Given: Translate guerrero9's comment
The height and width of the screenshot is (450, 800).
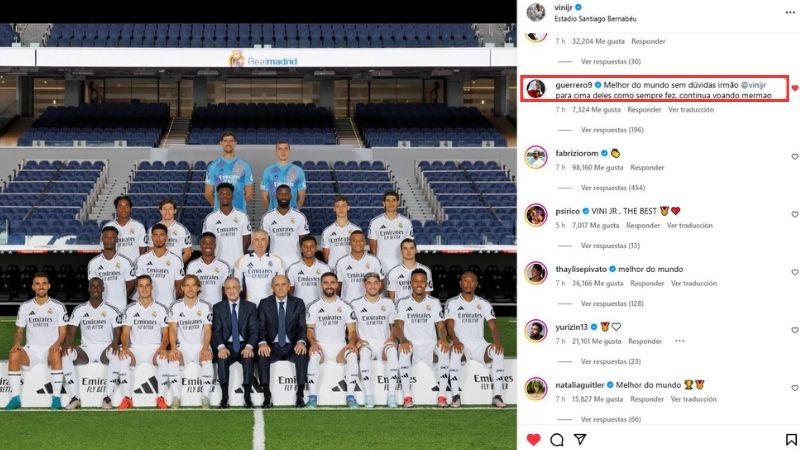Looking at the screenshot, I should (x=691, y=110).
